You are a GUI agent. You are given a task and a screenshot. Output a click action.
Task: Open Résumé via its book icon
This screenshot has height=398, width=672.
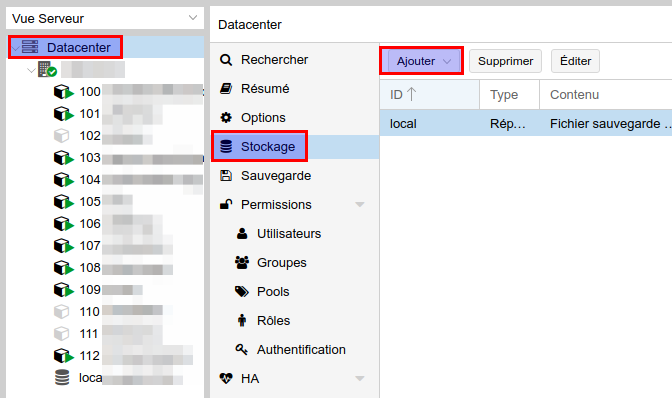coord(226,89)
